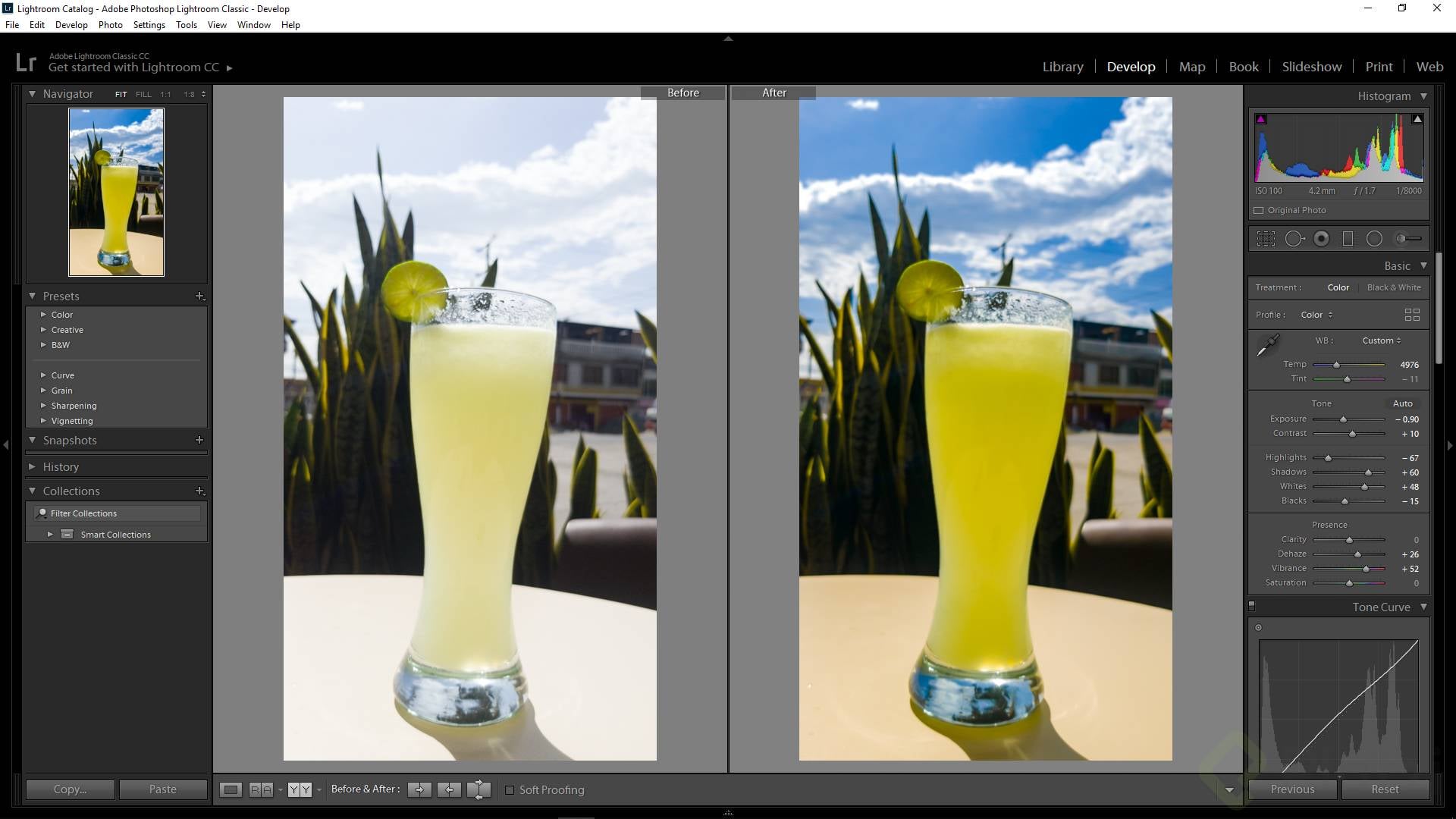Select the Spot Removal tool
The height and width of the screenshot is (819, 1456).
[x=1294, y=238]
